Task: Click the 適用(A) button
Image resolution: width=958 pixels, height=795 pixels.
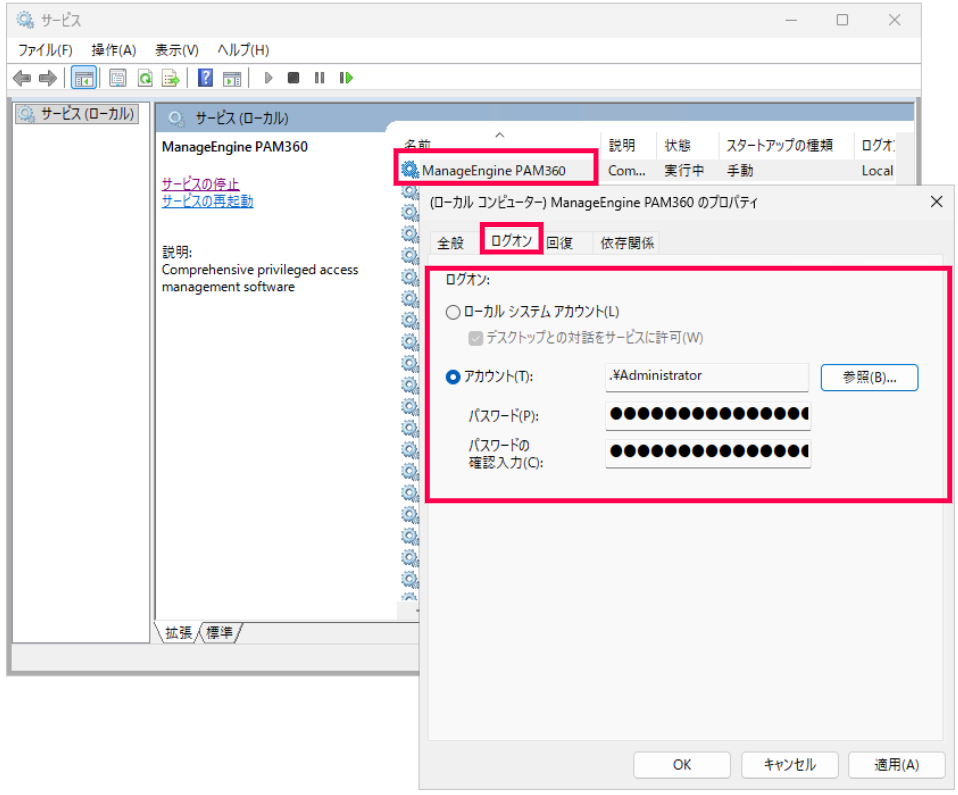Action: [x=896, y=764]
